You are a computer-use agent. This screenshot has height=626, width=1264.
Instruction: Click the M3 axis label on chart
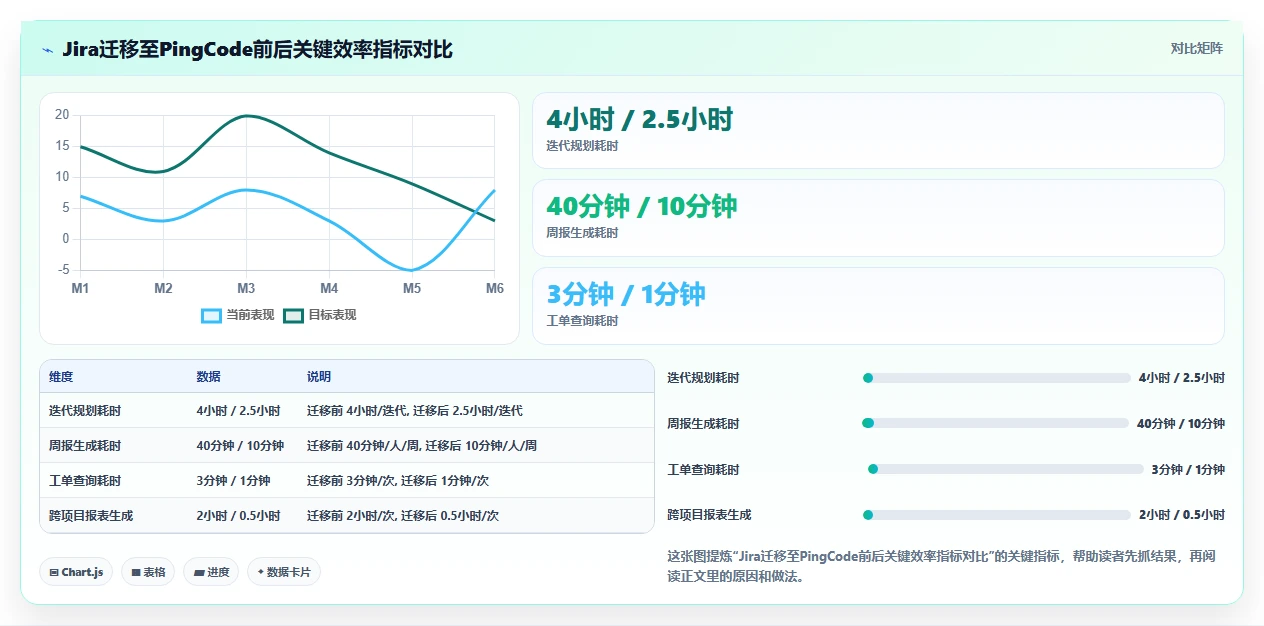(x=246, y=288)
